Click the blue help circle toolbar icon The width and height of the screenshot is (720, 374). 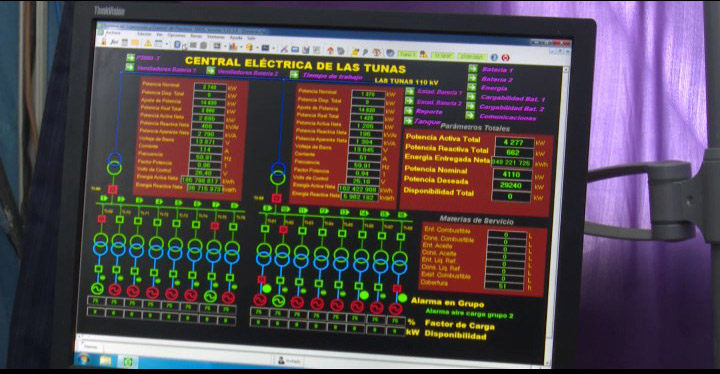tap(494, 57)
